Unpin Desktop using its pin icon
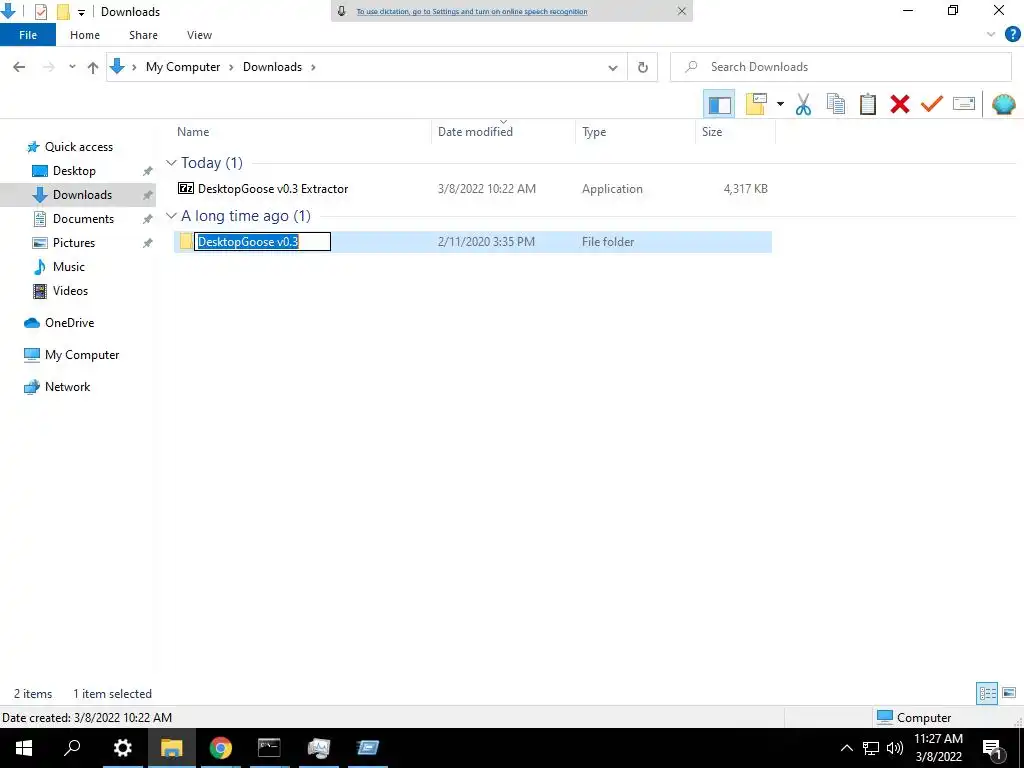This screenshot has height=768, width=1024. [x=148, y=171]
